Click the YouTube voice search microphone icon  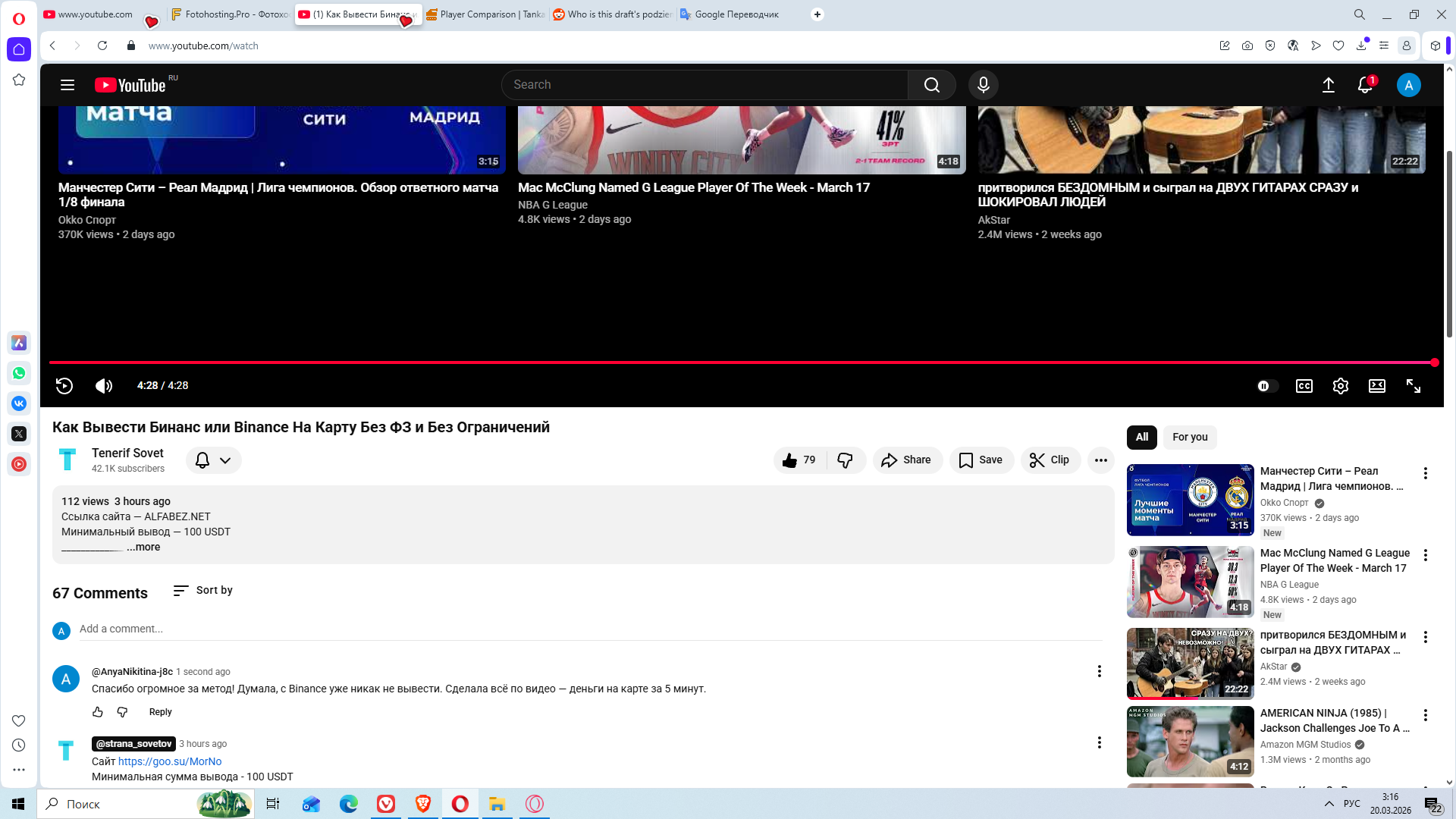point(983,85)
